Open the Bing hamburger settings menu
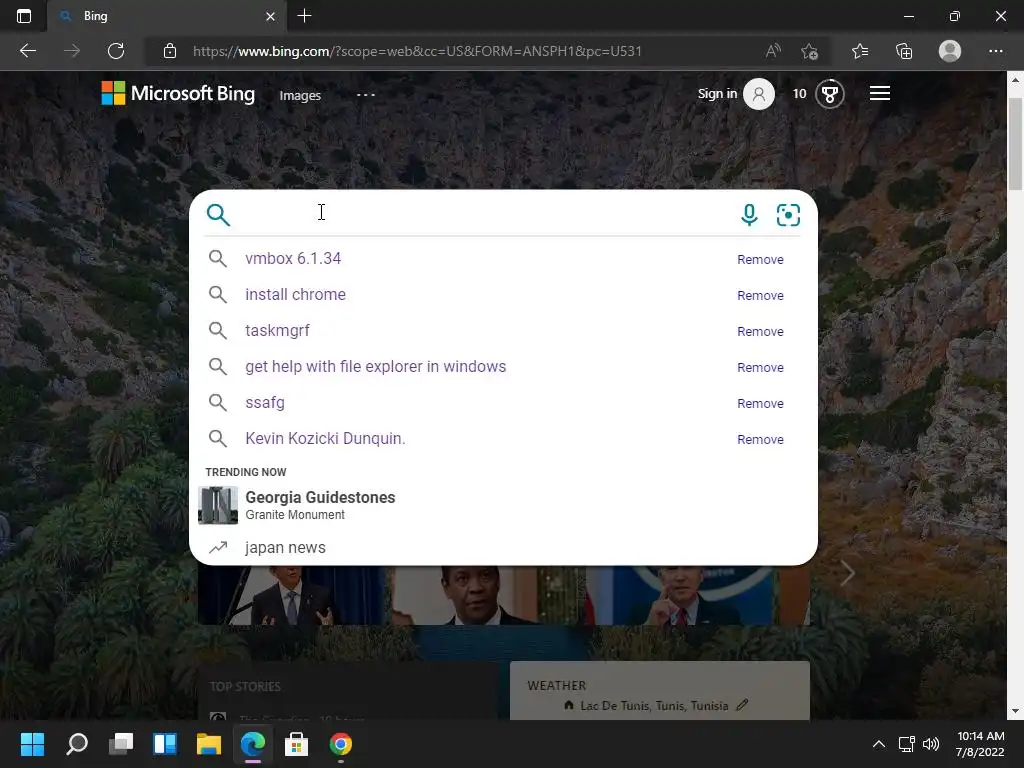The height and width of the screenshot is (768, 1024). [880, 93]
